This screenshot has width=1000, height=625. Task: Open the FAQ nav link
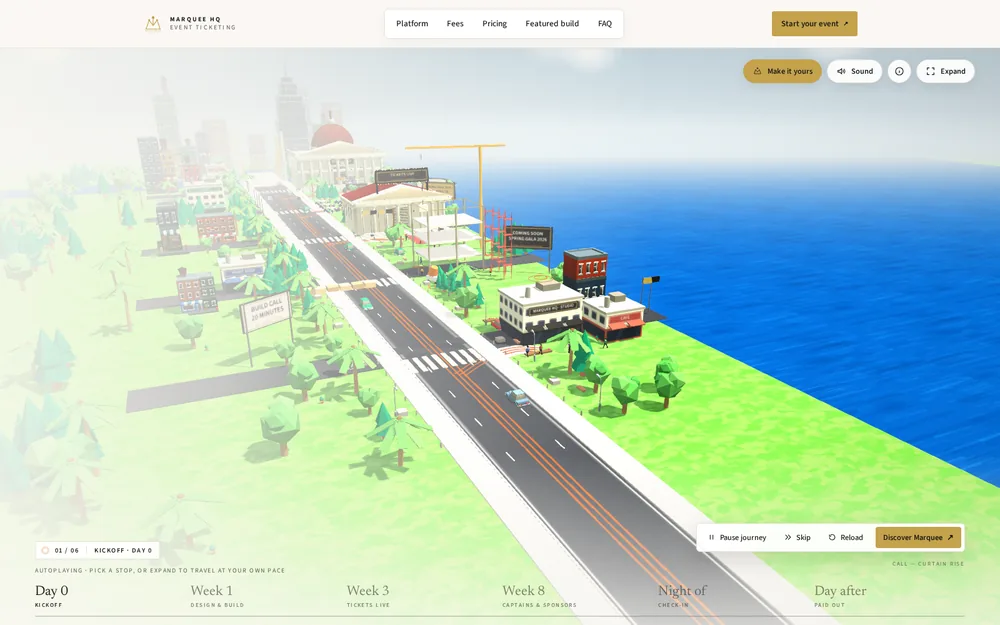click(605, 24)
